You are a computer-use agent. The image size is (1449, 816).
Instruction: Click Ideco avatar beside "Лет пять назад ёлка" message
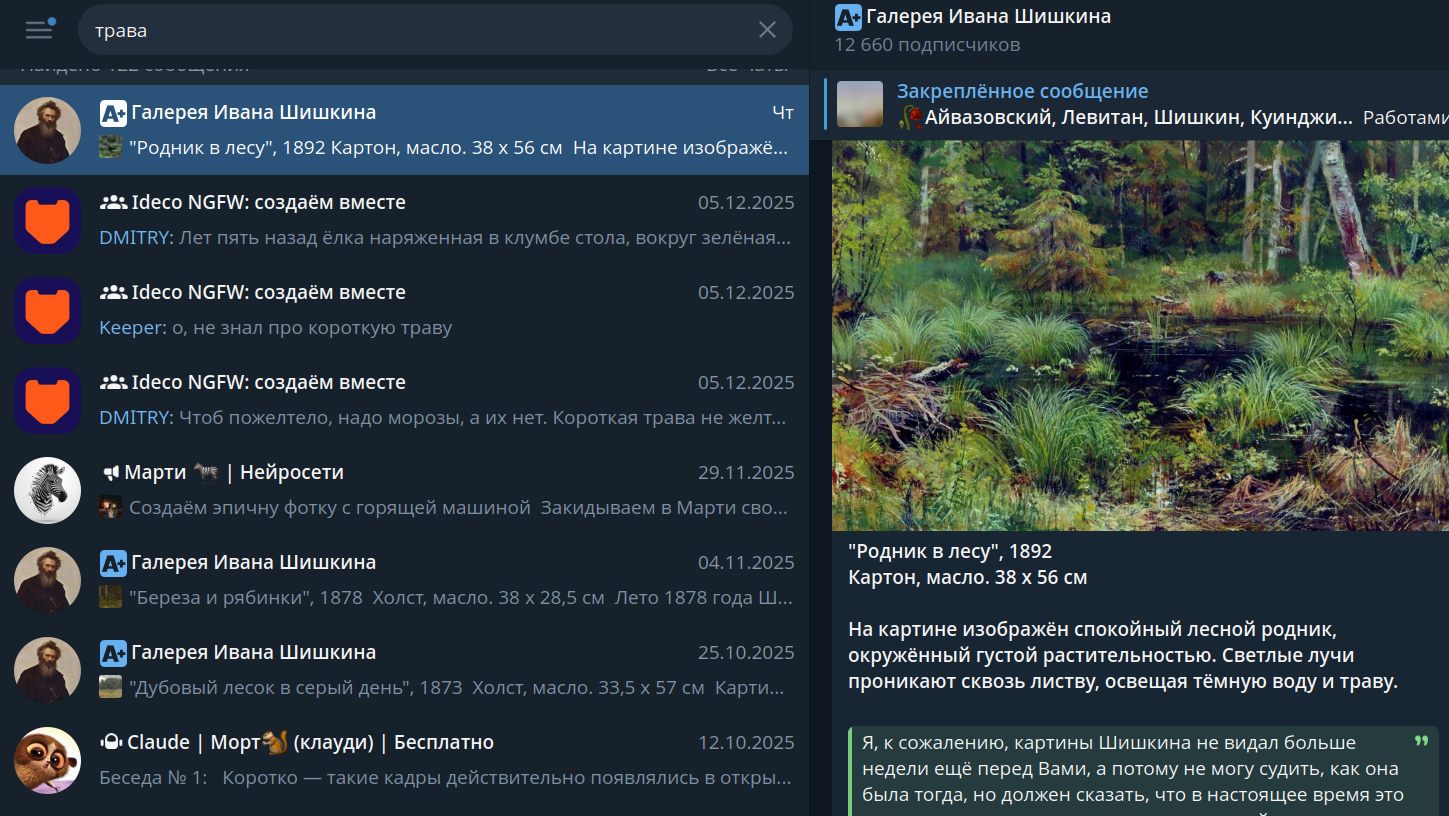point(47,220)
